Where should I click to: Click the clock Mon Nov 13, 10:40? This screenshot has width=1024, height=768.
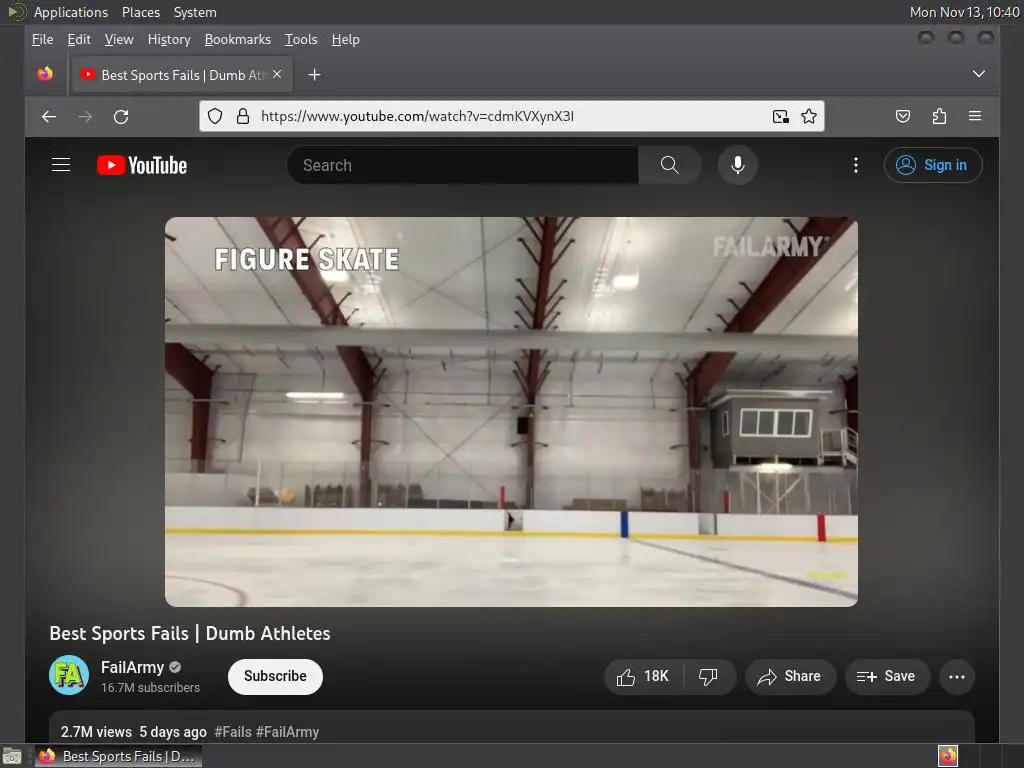click(x=964, y=12)
